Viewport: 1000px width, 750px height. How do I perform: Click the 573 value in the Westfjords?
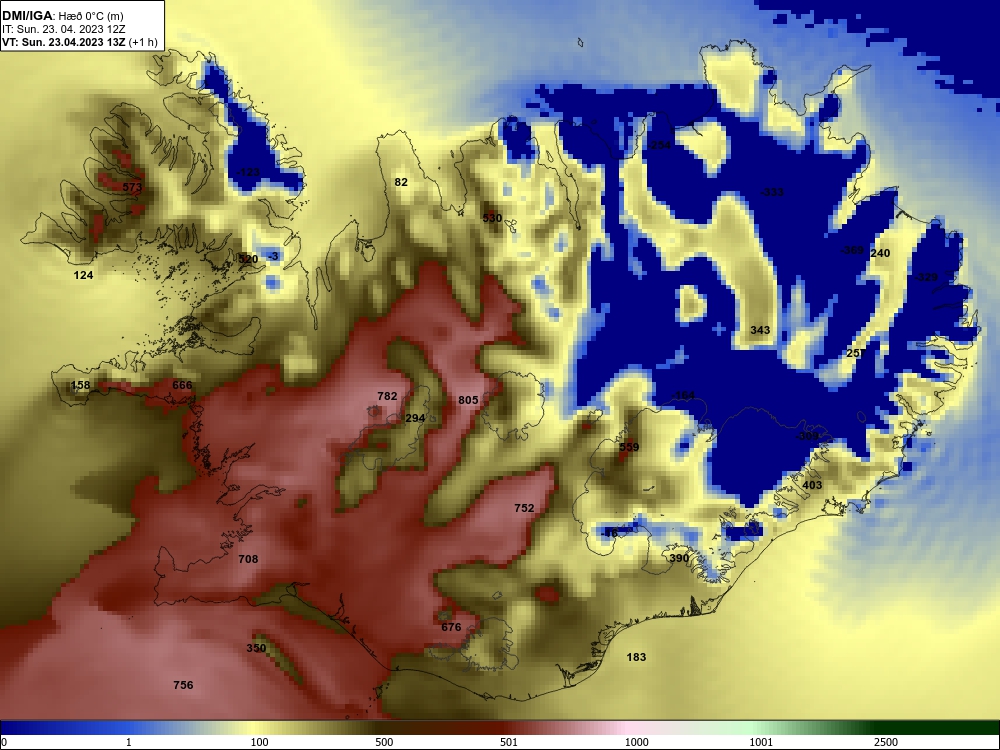[132, 188]
